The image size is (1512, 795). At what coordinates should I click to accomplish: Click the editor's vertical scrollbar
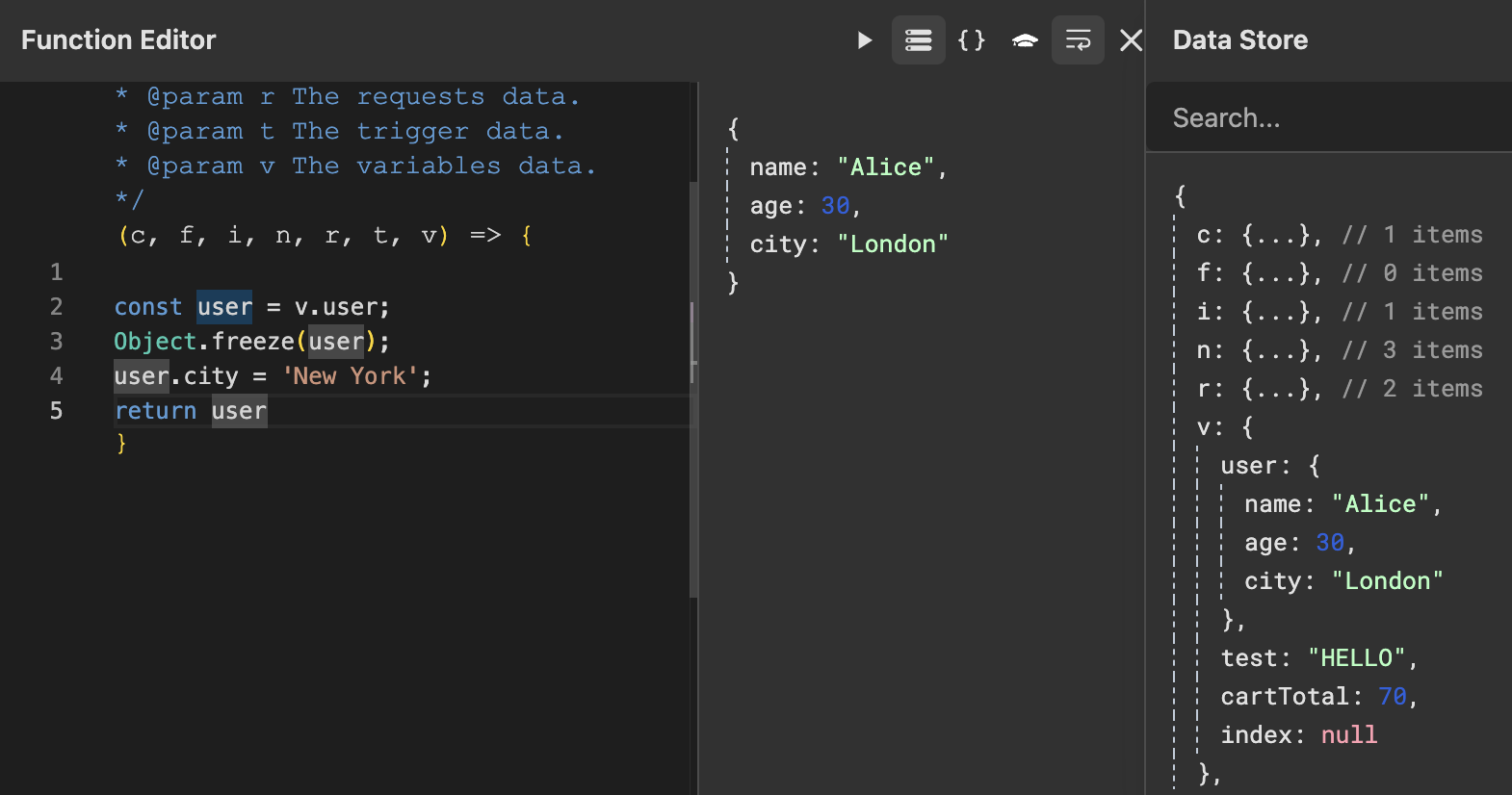693,389
